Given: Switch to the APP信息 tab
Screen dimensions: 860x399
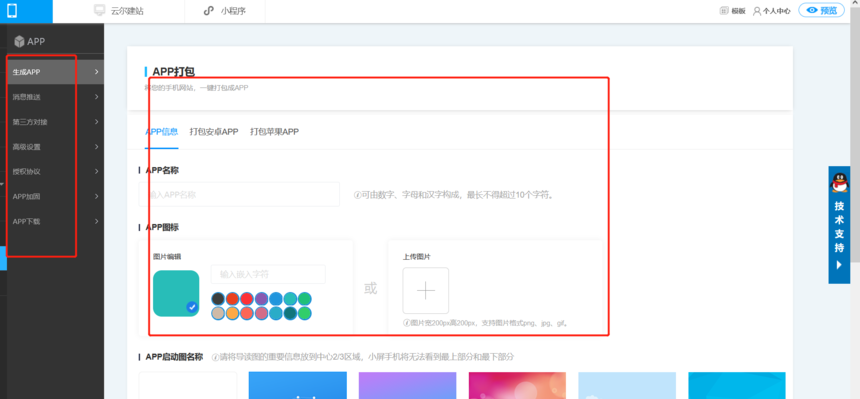Looking at the screenshot, I should (x=161, y=132).
